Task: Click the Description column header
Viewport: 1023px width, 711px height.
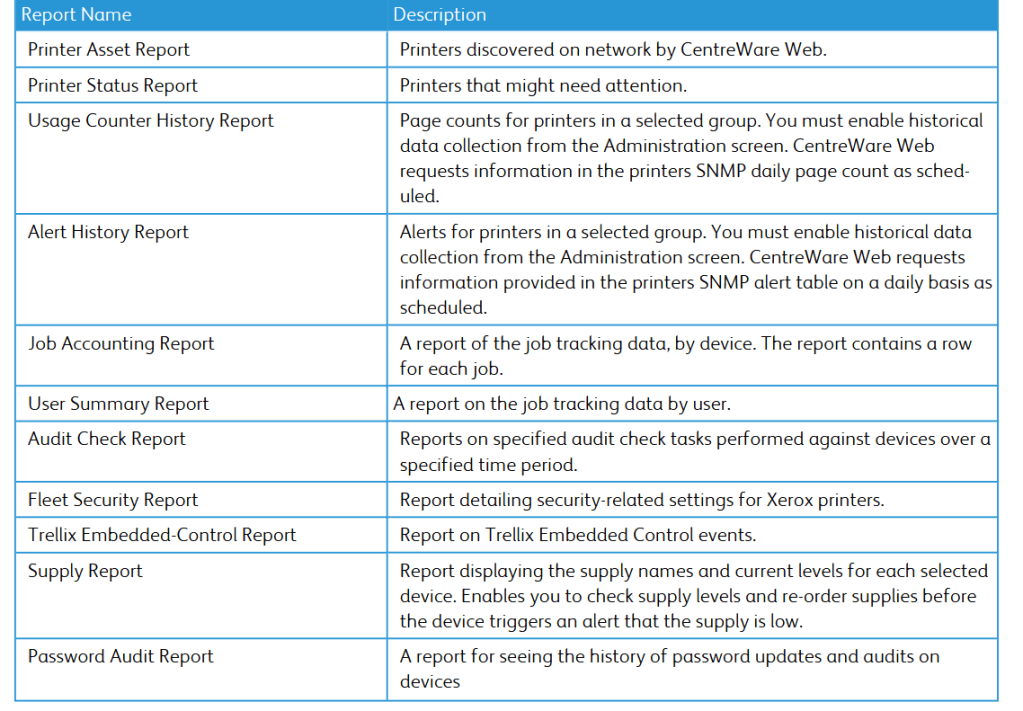Action: (x=440, y=15)
